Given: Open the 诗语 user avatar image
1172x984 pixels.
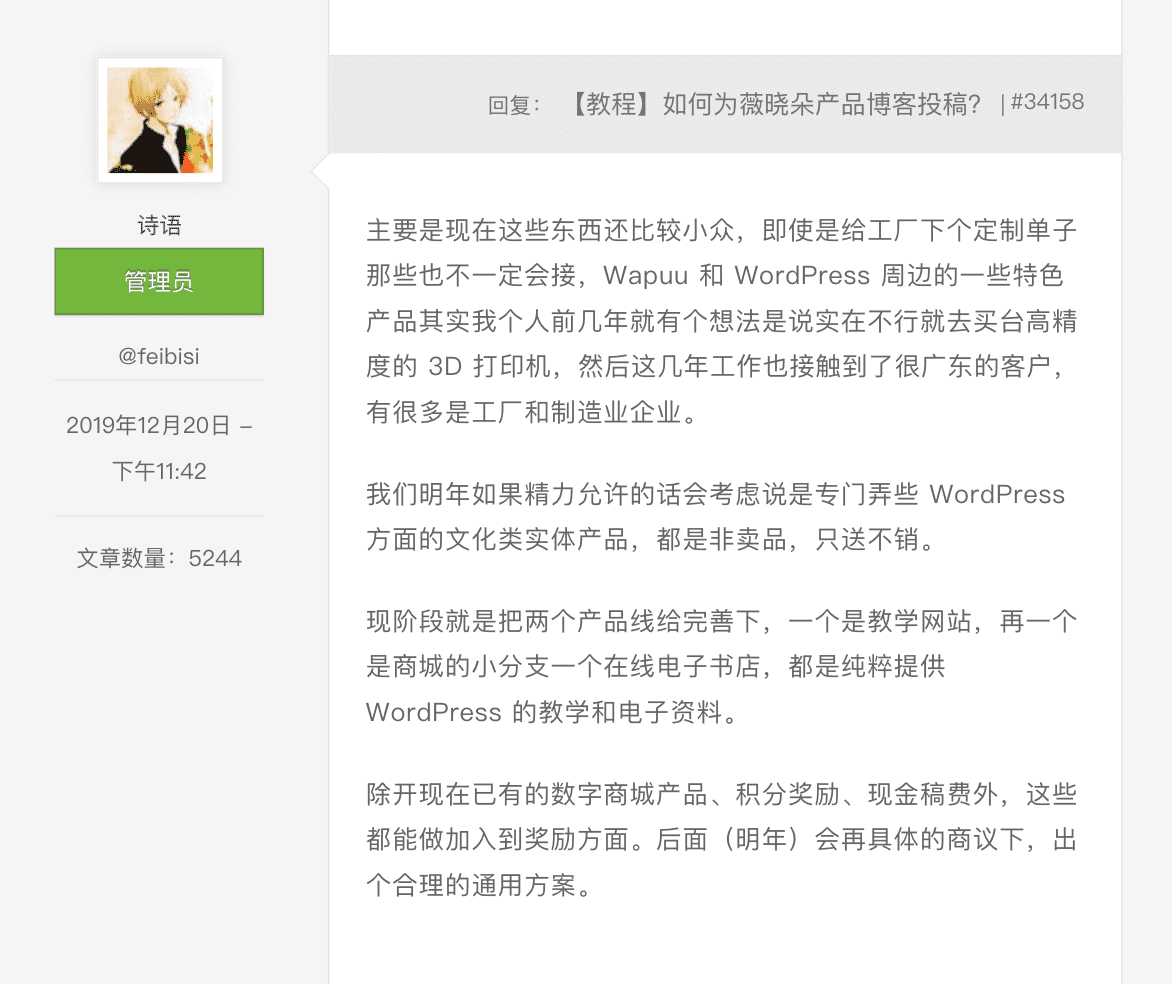Looking at the screenshot, I should (160, 120).
